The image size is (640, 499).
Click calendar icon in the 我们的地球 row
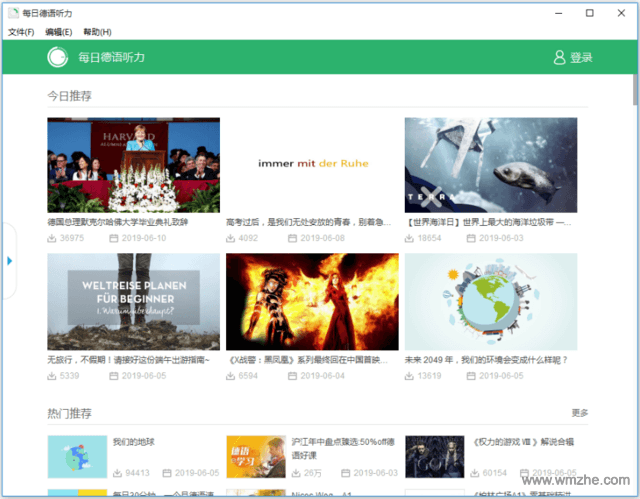pyautogui.click(x=167, y=473)
